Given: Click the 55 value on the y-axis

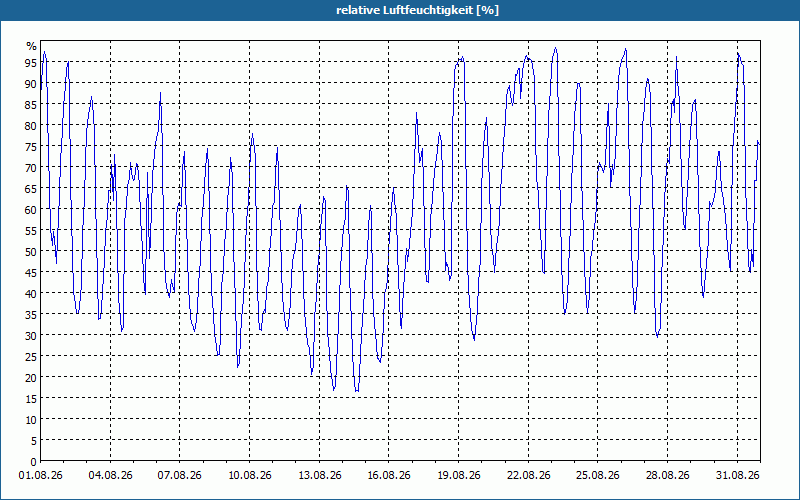Looking at the screenshot, I should coord(31,231).
